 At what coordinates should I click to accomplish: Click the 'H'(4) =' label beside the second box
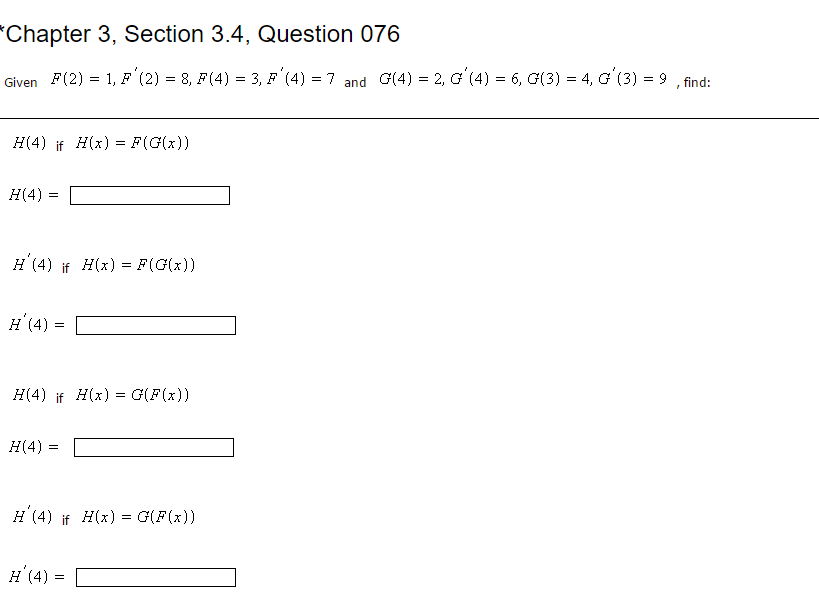pyautogui.click(x=36, y=323)
